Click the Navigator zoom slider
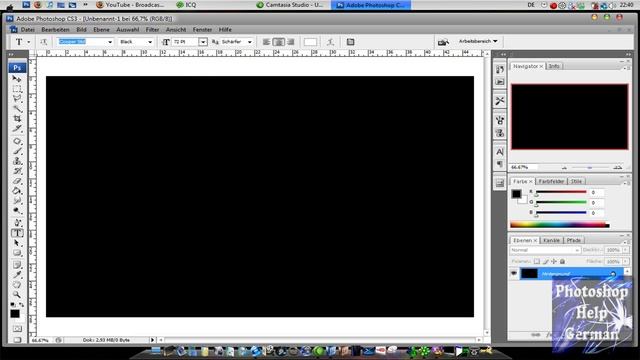The height and width of the screenshot is (360, 640). [x=589, y=167]
